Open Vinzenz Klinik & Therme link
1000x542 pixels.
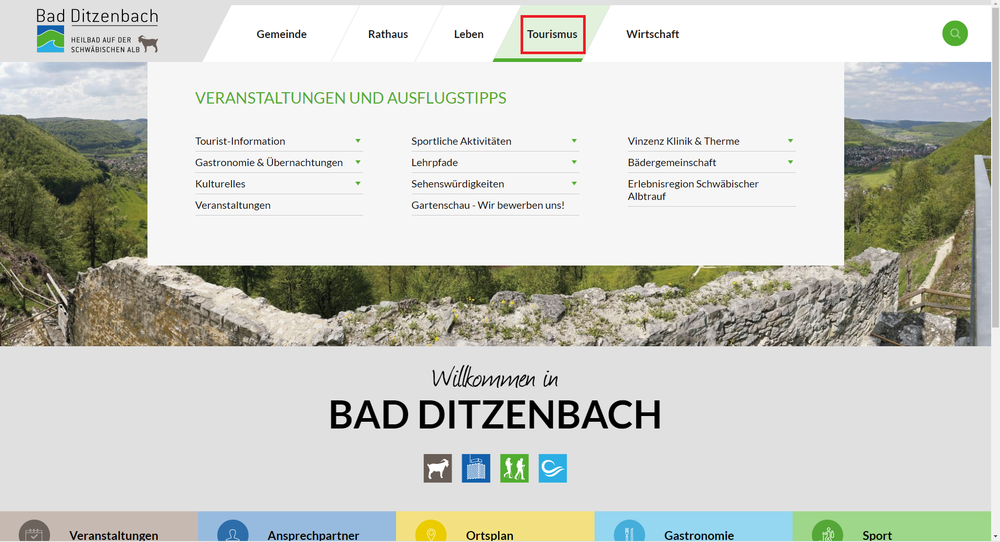[683, 141]
